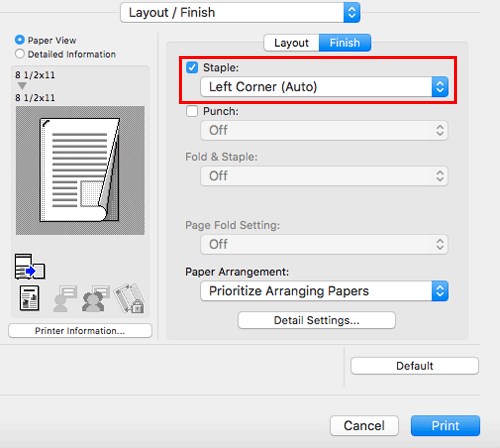Click the document page layout icon
500x448 pixels.
[29, 298]
